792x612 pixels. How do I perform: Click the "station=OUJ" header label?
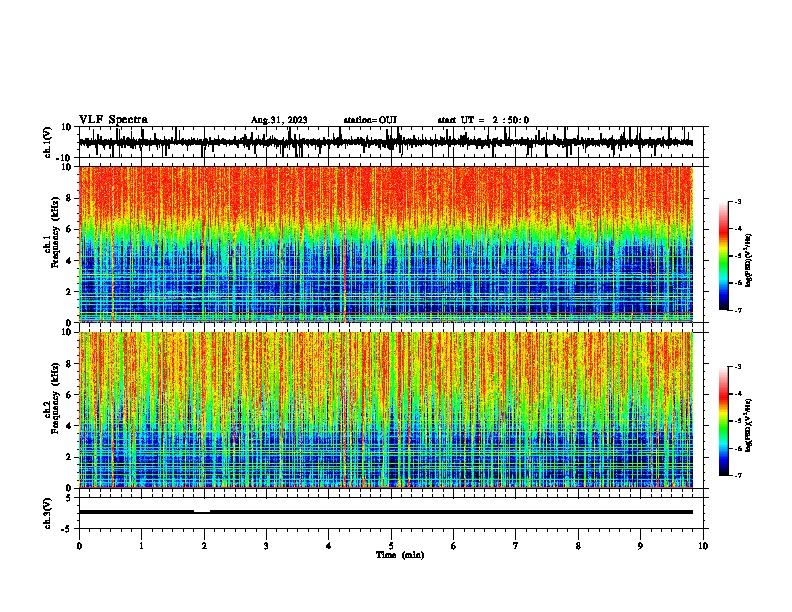(x=370, y=120)
